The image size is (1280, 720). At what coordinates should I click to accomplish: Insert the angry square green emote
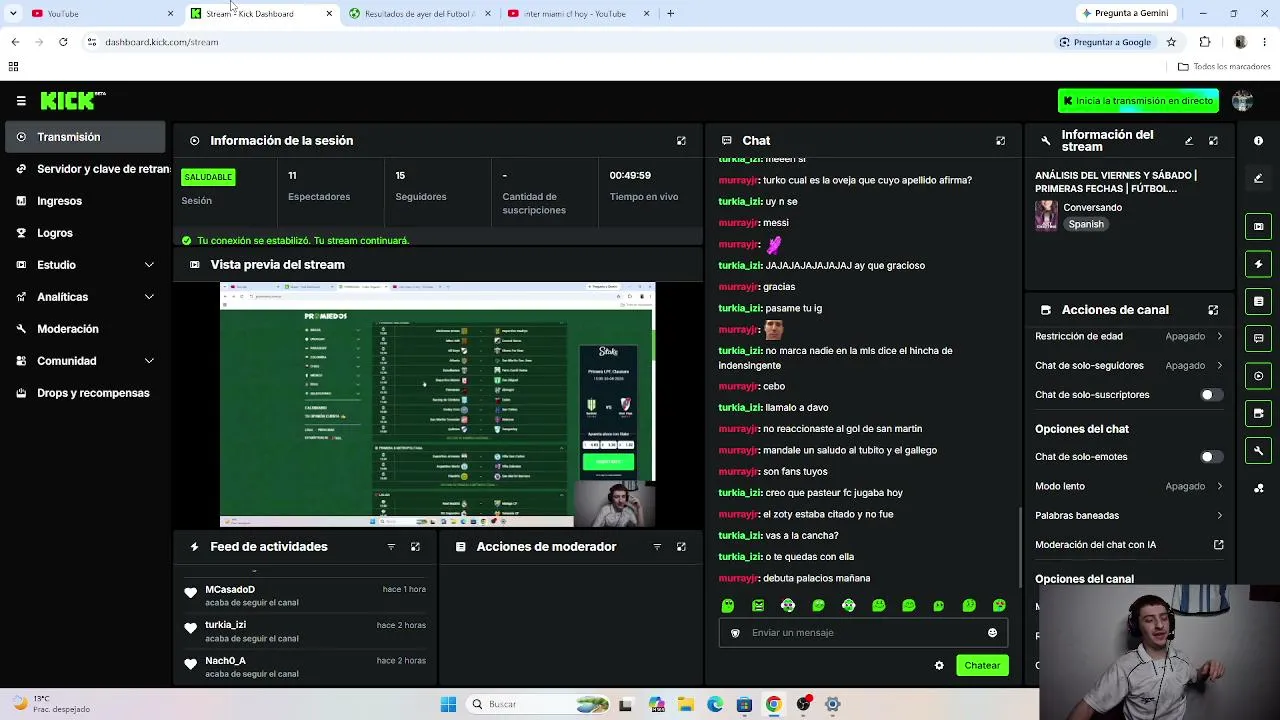(x=758, y=605)
